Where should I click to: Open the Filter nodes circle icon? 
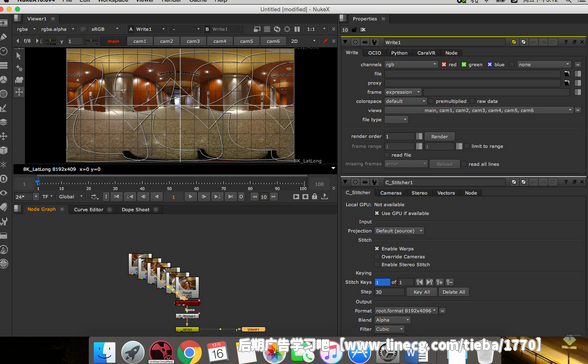click(x=4, y=94)
